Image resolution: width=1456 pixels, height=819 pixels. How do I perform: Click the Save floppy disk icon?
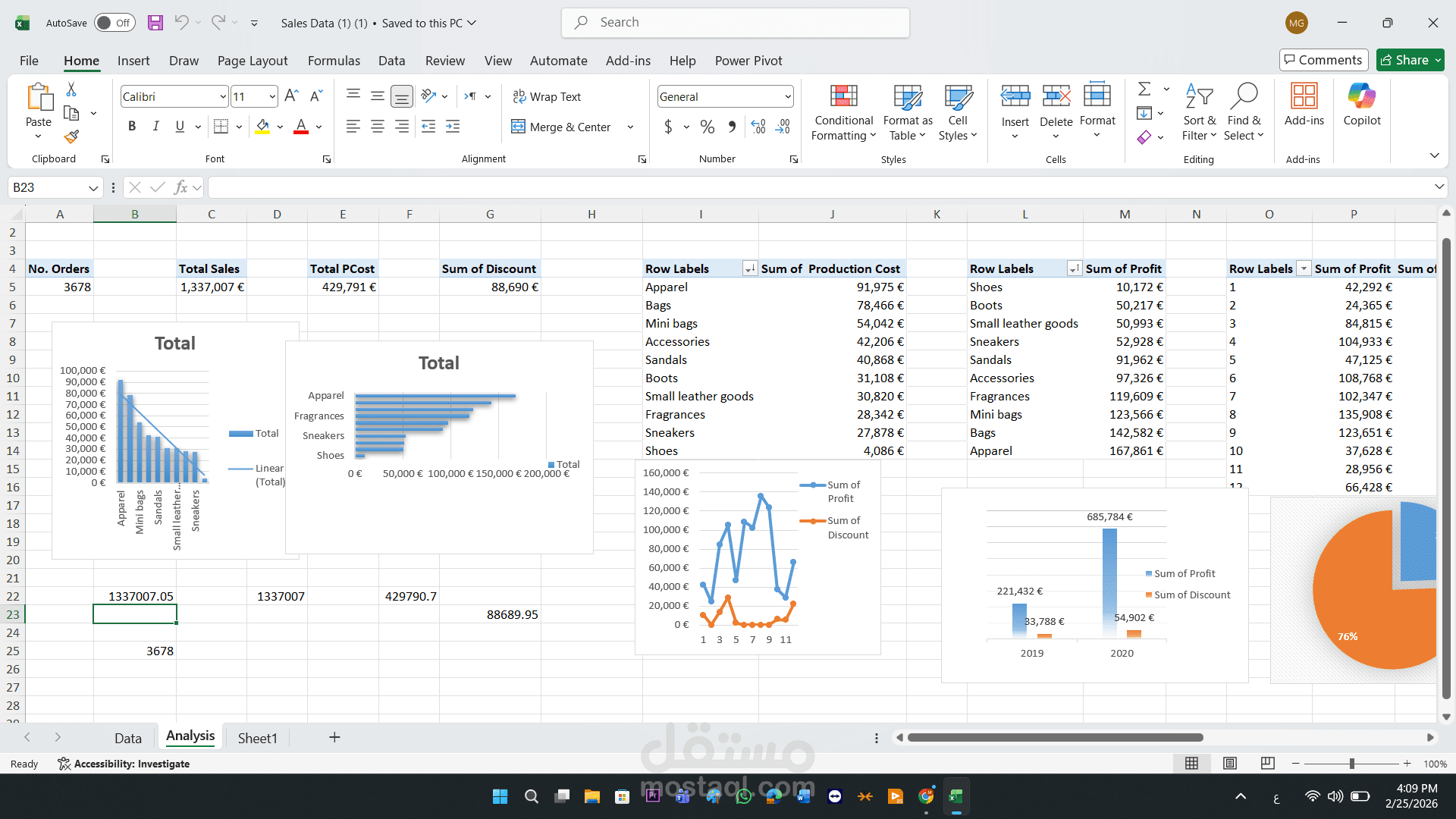(x=155, y=23)
